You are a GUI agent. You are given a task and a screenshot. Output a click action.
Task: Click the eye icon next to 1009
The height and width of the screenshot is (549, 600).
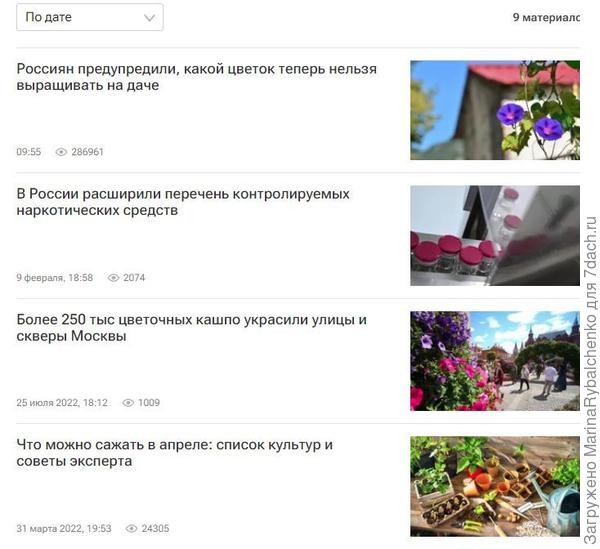point(128,402)
